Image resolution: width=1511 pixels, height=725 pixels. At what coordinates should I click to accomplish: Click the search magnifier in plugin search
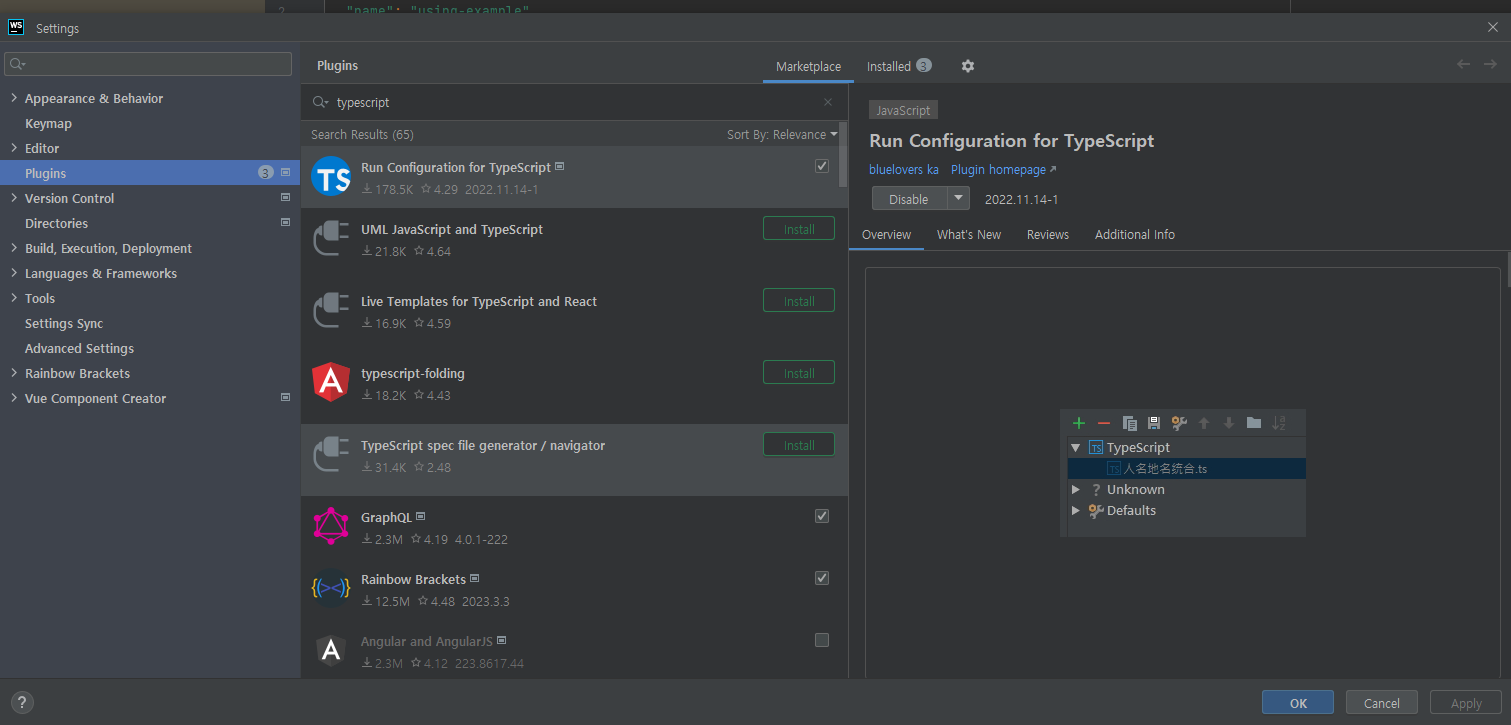320,102
